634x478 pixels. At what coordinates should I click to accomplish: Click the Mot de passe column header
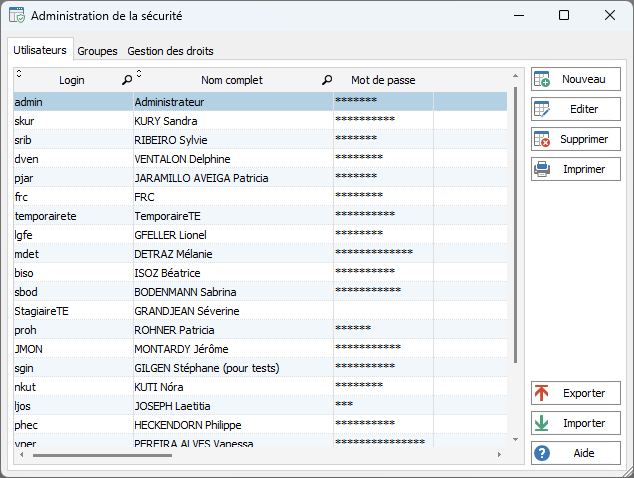[x=383, y=80]
